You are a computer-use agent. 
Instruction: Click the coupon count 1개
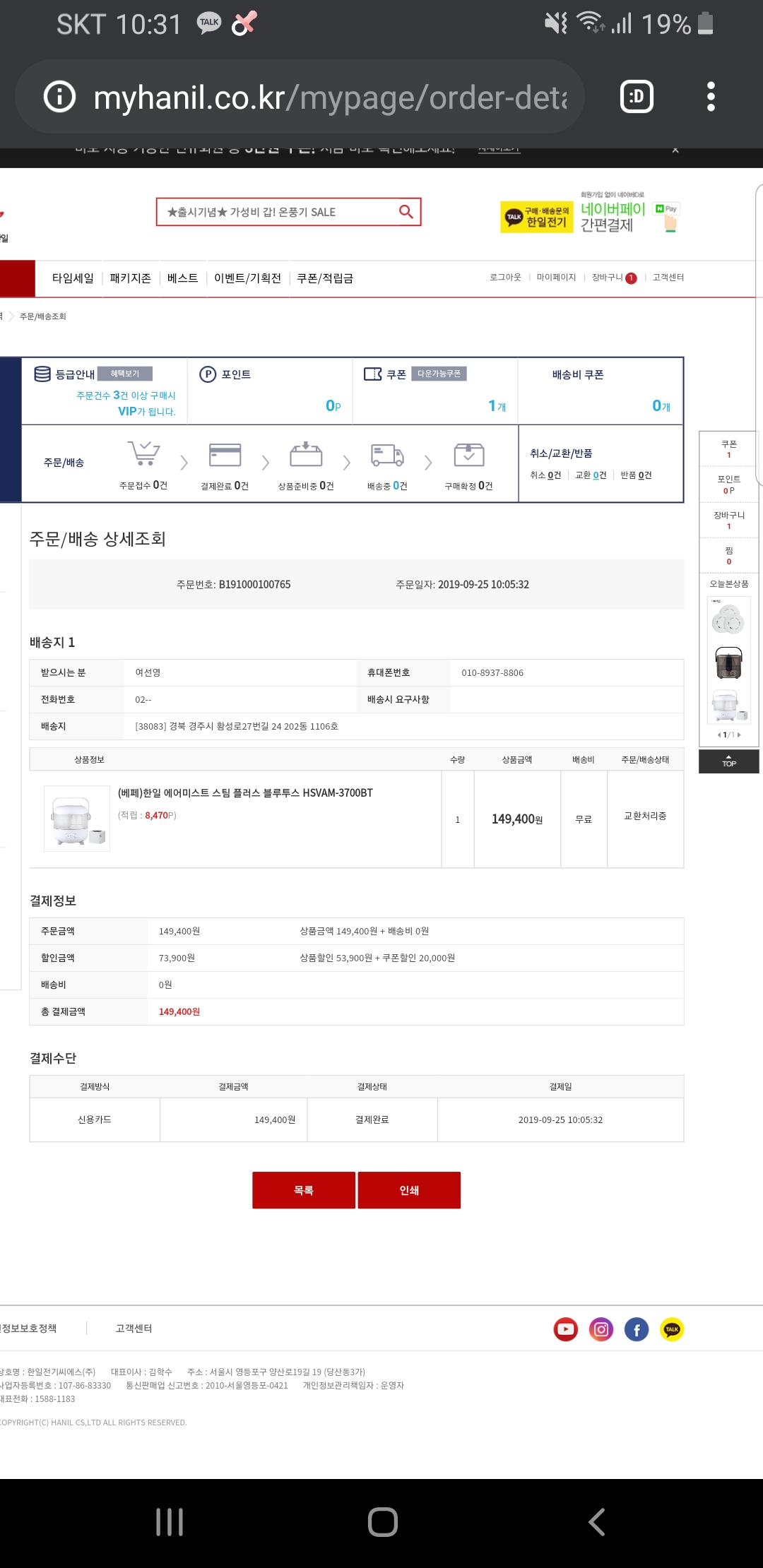pyautogui.click(x=497, y=406)
